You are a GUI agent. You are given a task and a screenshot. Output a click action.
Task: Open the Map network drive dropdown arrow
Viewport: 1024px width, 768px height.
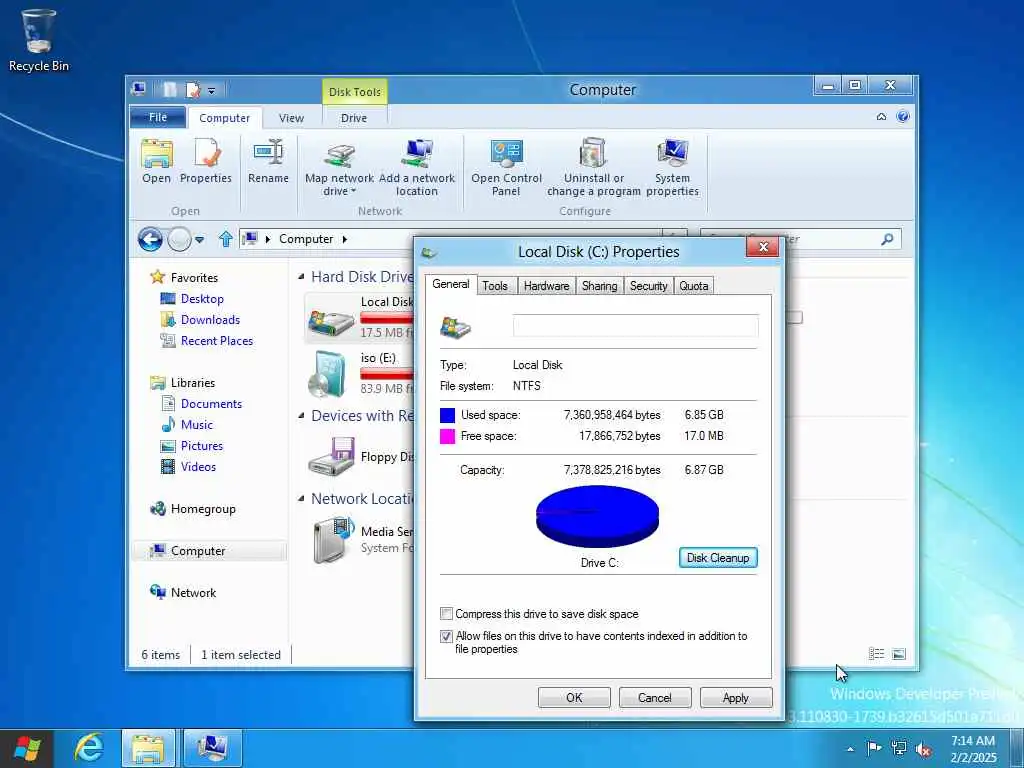(x=353, y=192)
